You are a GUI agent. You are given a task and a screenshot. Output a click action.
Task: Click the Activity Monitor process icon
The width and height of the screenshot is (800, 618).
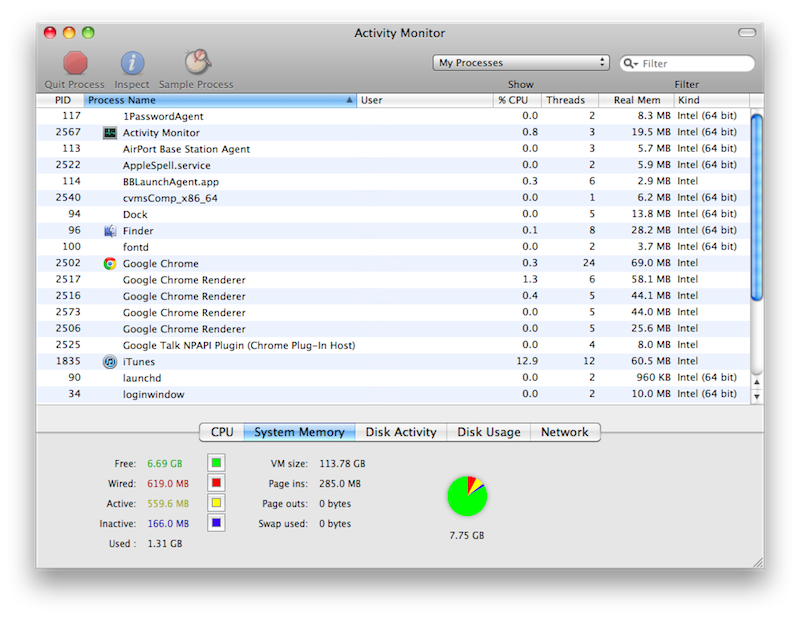(x=110, y=133)
